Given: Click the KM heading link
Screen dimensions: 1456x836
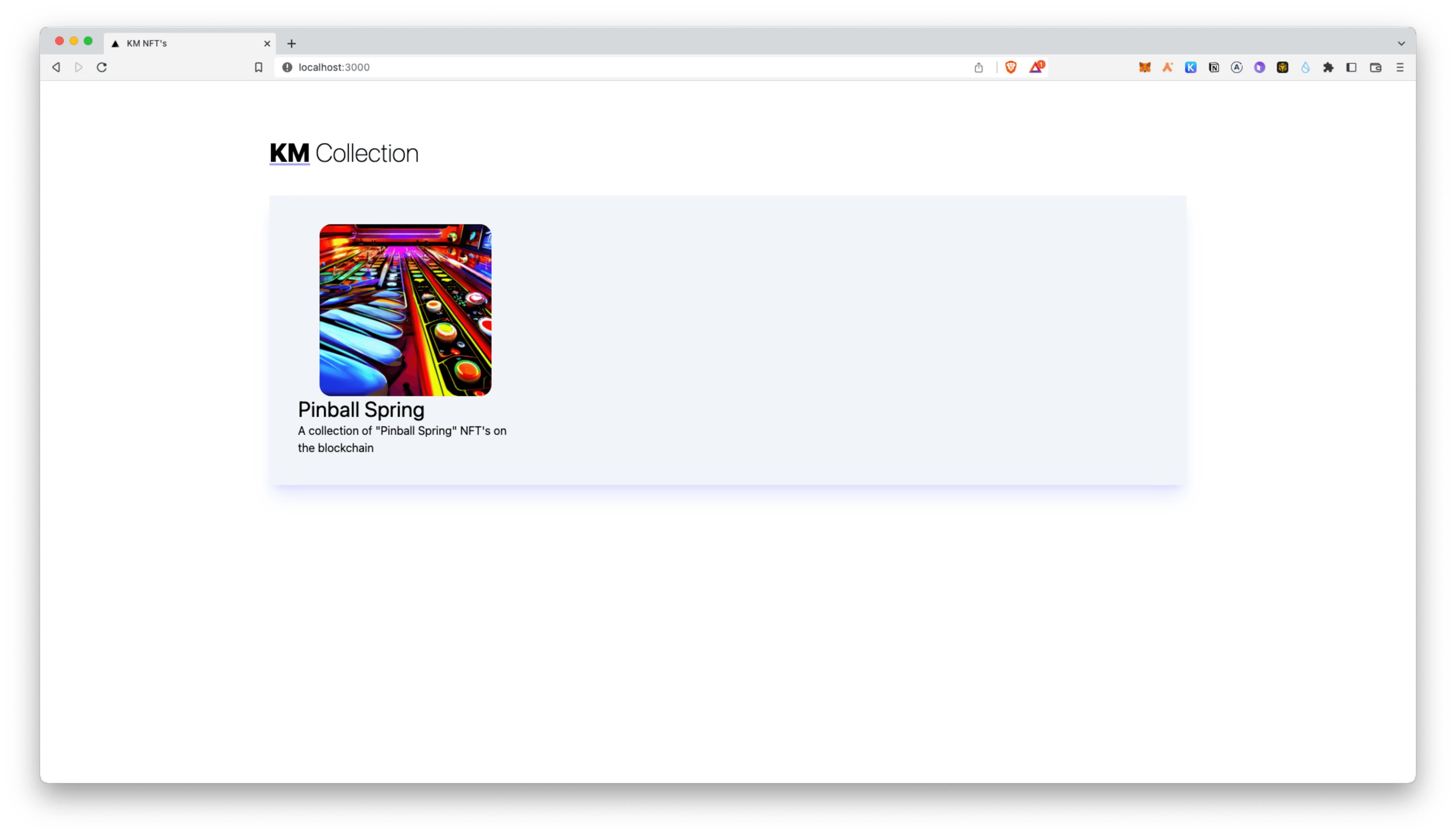Looking at the screenshot, I should (289, 153).
